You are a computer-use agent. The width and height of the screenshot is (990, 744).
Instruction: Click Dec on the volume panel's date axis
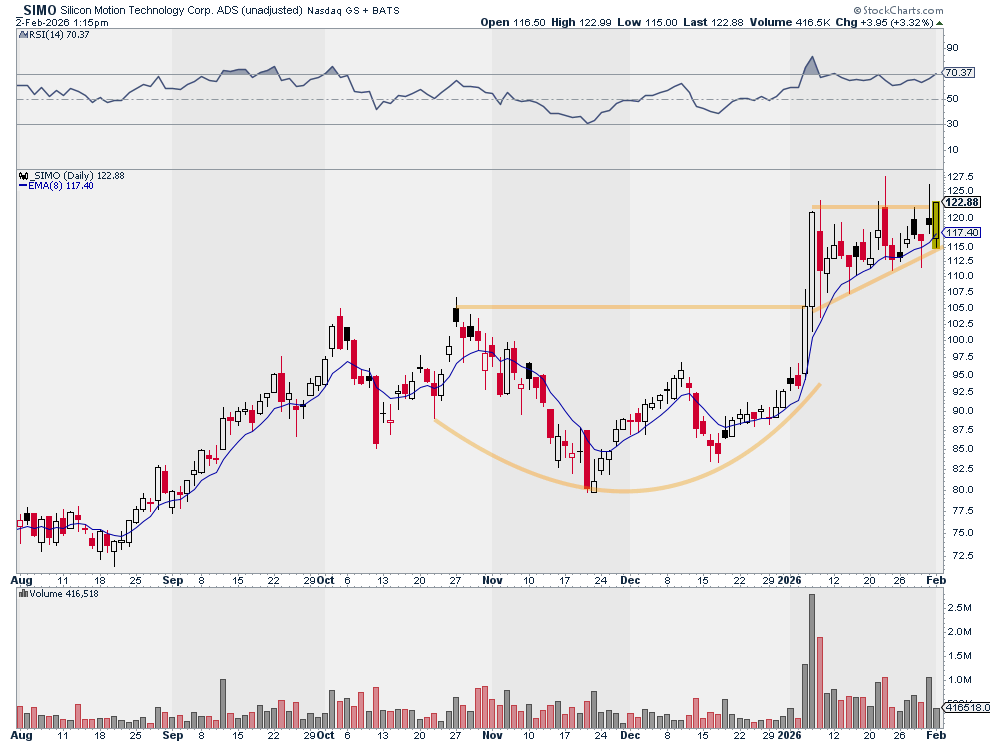630,735
